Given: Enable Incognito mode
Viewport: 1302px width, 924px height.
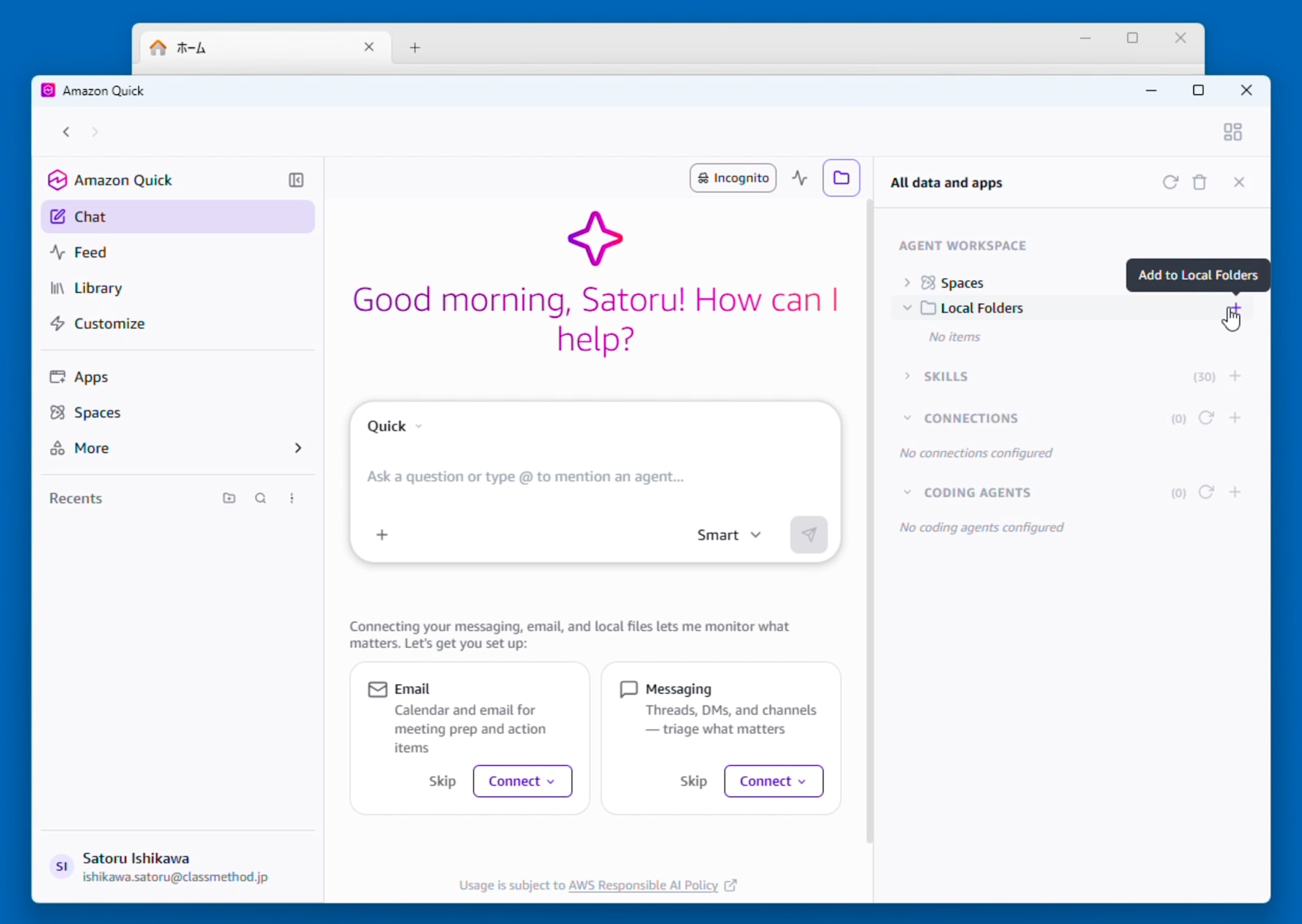Looking at the screenshot, I should [733, 178].
